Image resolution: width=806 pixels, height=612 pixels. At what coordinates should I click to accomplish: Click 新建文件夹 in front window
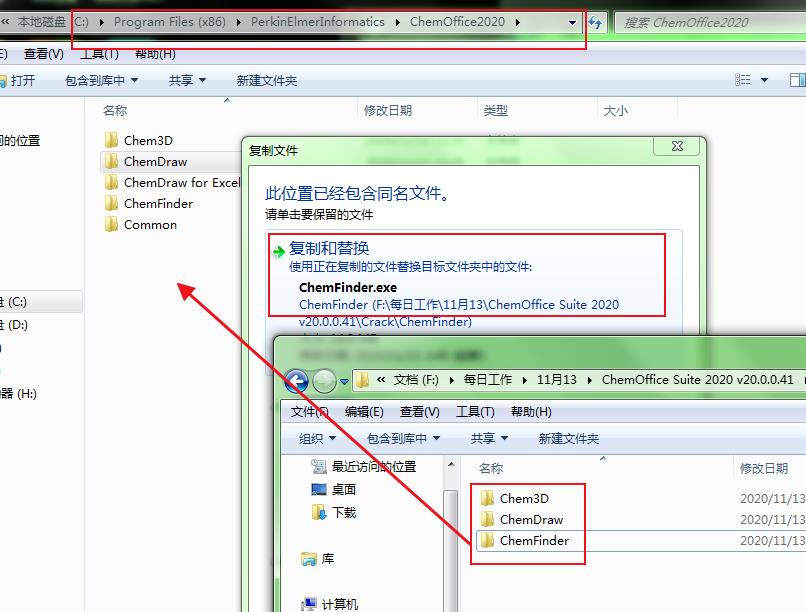click(569, 438)
